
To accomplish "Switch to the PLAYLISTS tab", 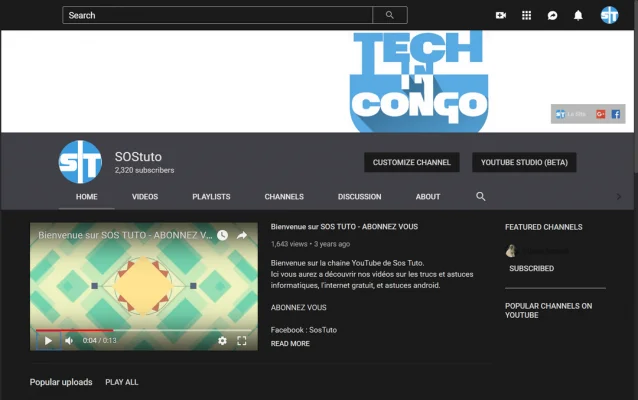I will click(x=211, y=197).
